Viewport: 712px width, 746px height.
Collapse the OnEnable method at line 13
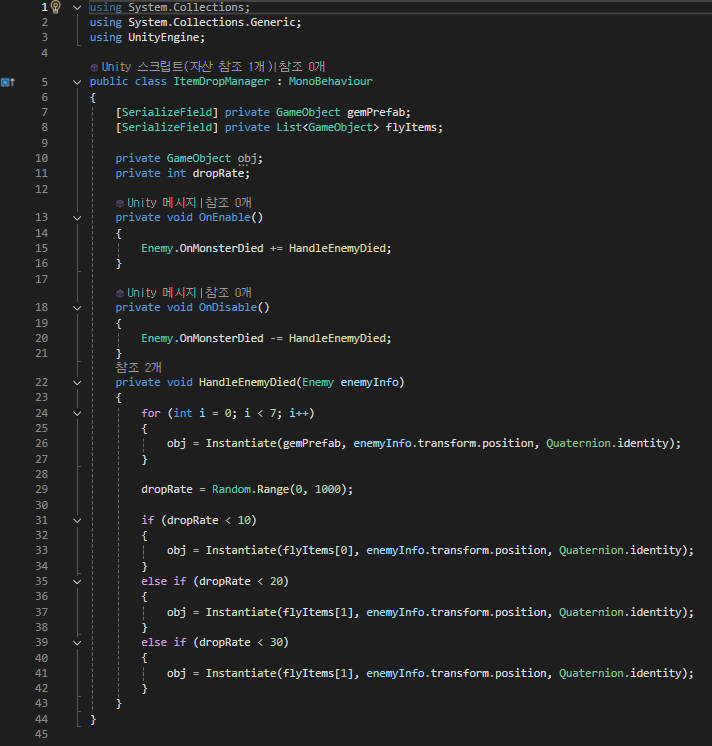pos(77,218)
